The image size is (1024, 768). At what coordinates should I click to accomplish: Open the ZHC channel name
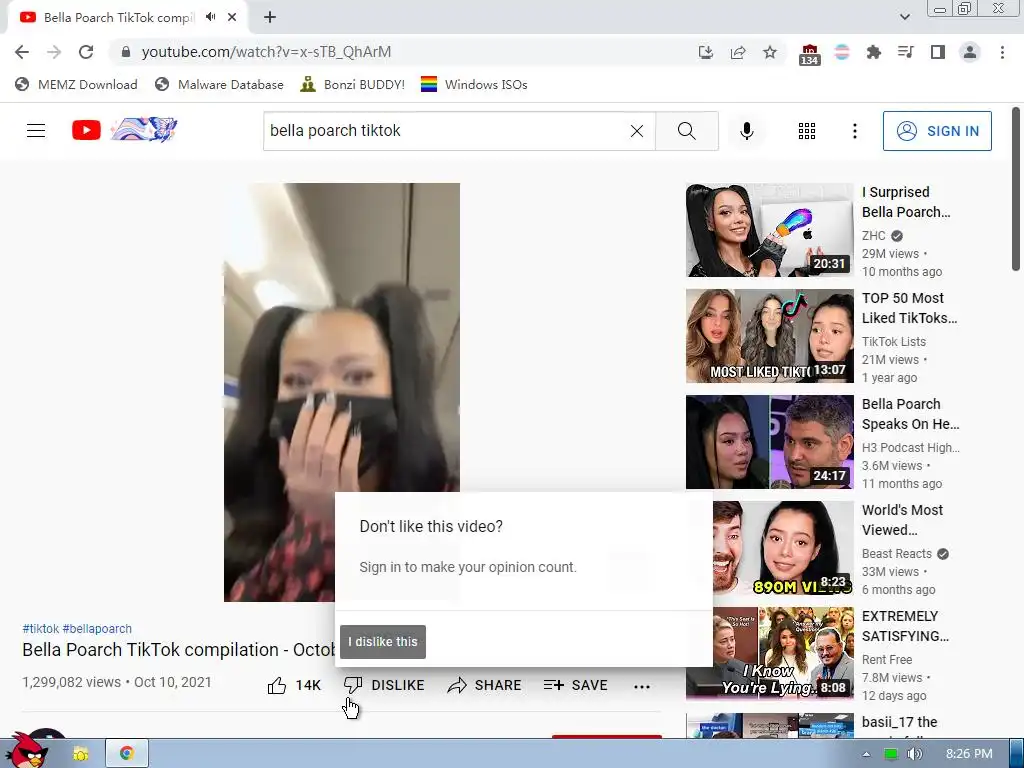[x=874, y=236]
